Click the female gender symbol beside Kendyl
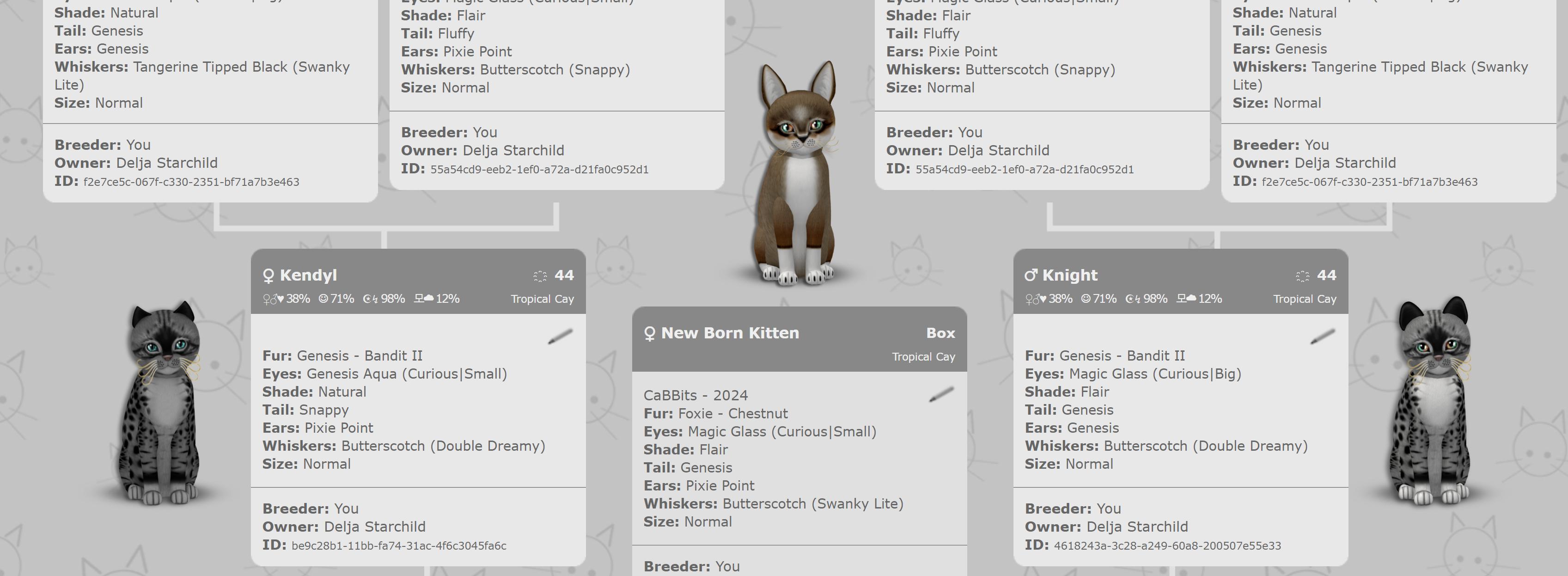Viewport: 1568px width, 576px height. point(268,276)
